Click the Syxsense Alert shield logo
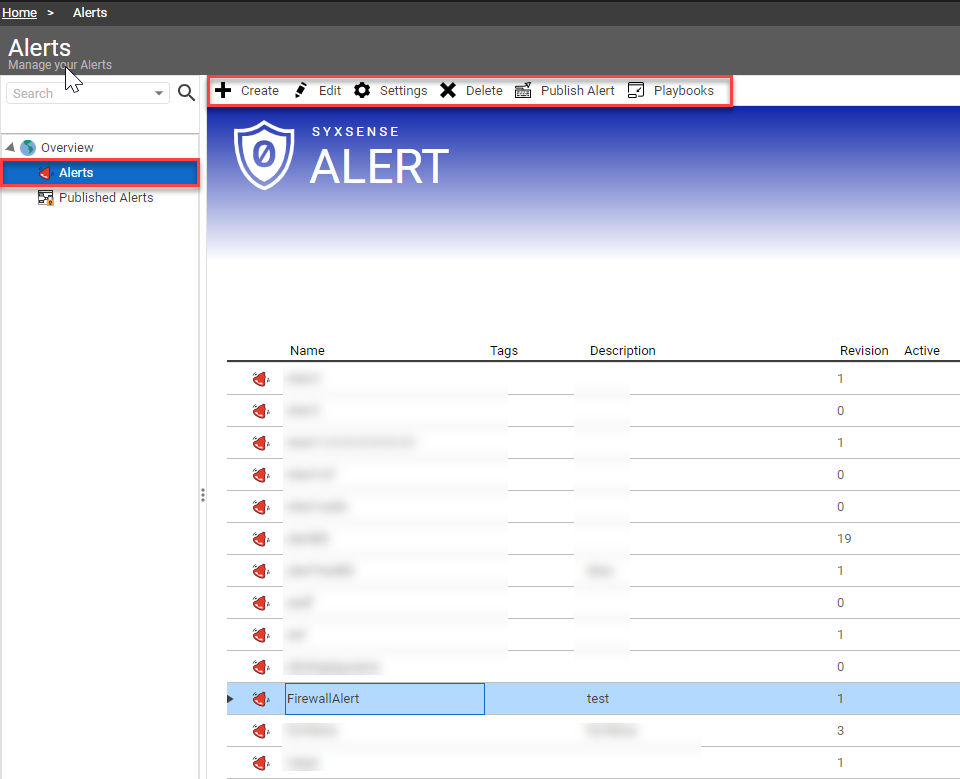This screenshot has height=779, width=960. pos(264,154)
